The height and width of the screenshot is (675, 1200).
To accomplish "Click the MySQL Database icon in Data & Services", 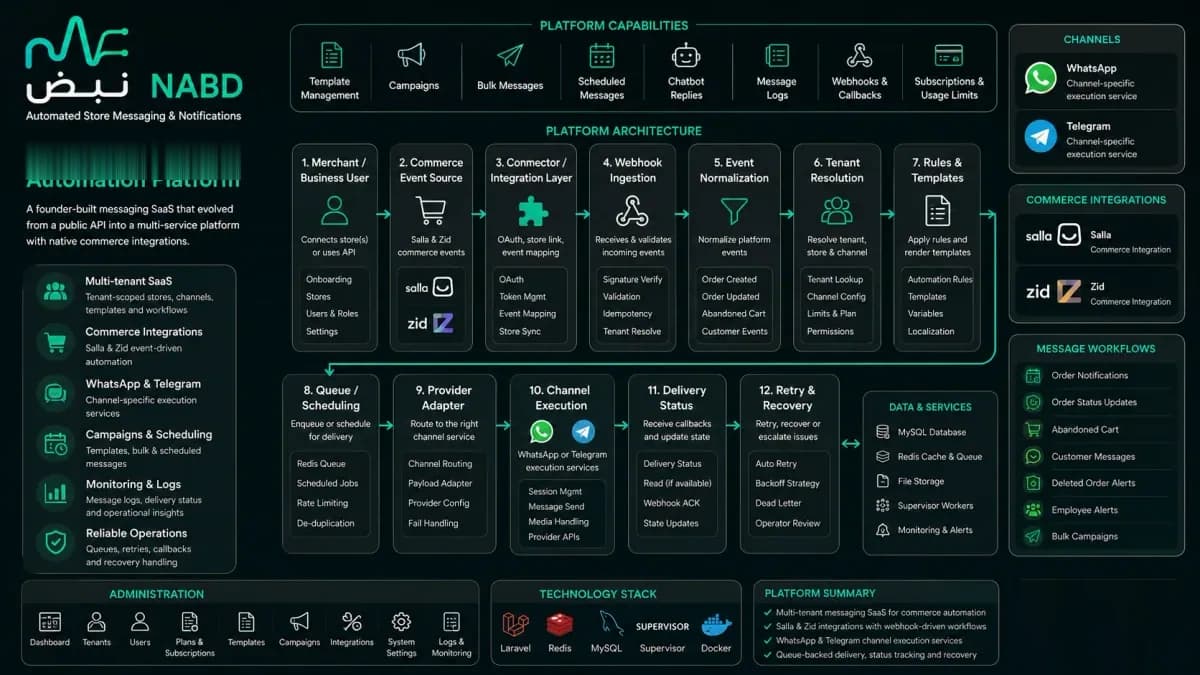I will pyautogui.click(x=883, y=432).
